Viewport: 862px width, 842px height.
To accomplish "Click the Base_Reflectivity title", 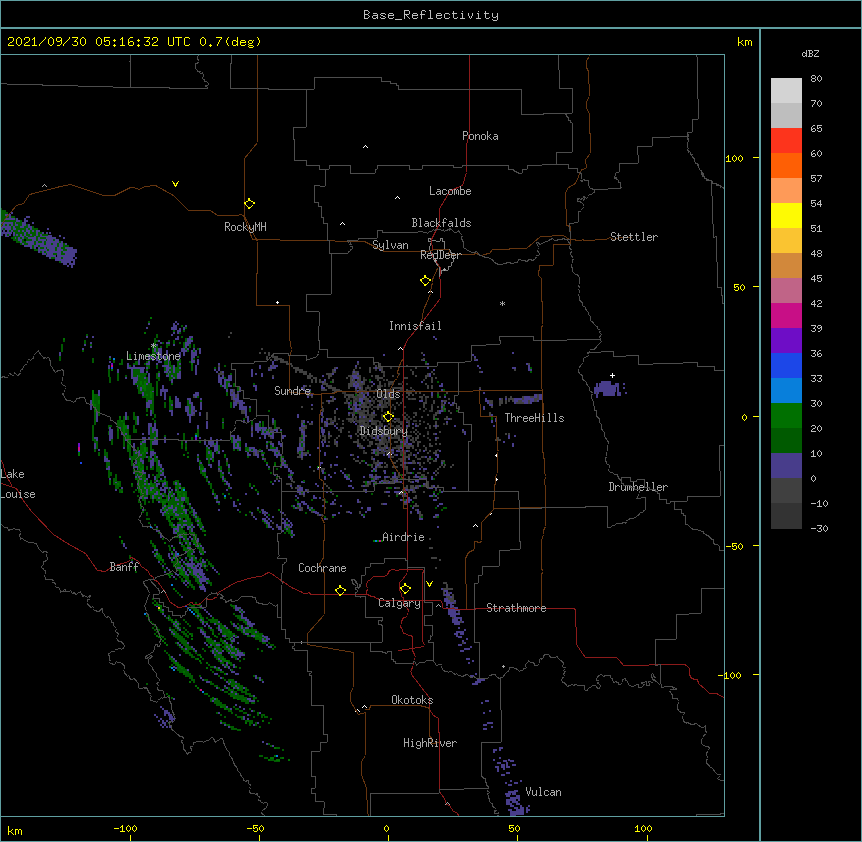I will tap(431, 15).
